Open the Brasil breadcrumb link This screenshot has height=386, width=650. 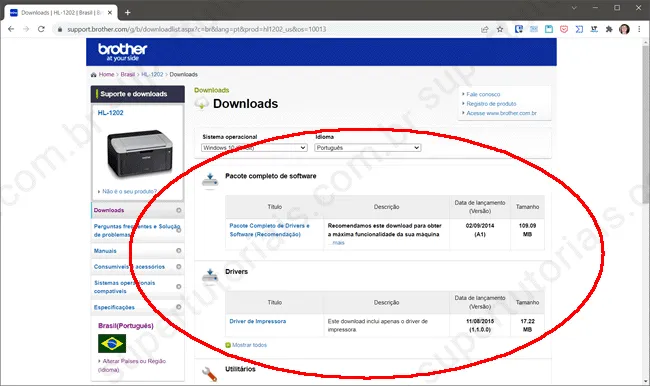(128, 74)
